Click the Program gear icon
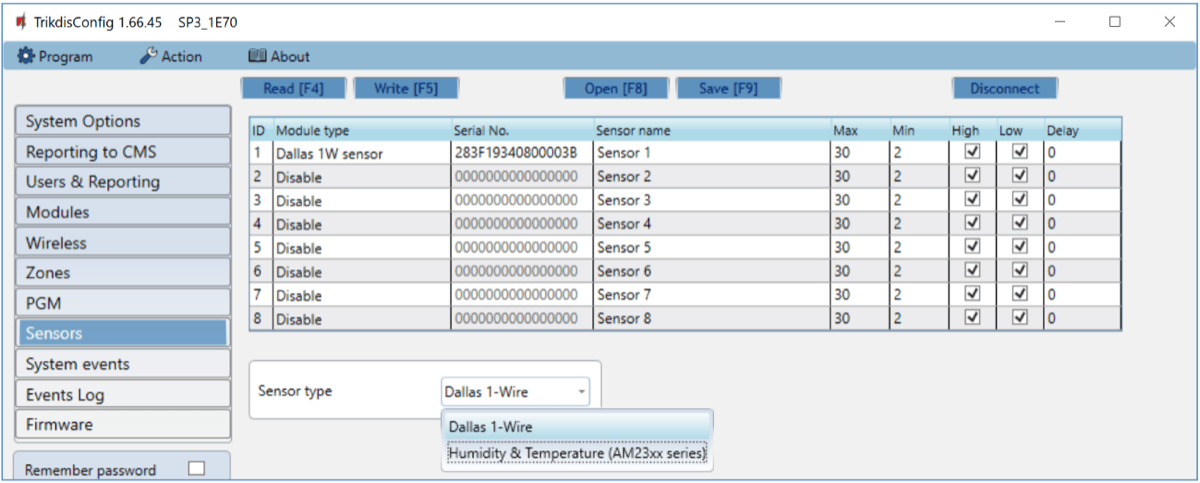Image resolution: width=1200 pixels, height=483 pixels. pyautogui.click(x=26, y=57)
